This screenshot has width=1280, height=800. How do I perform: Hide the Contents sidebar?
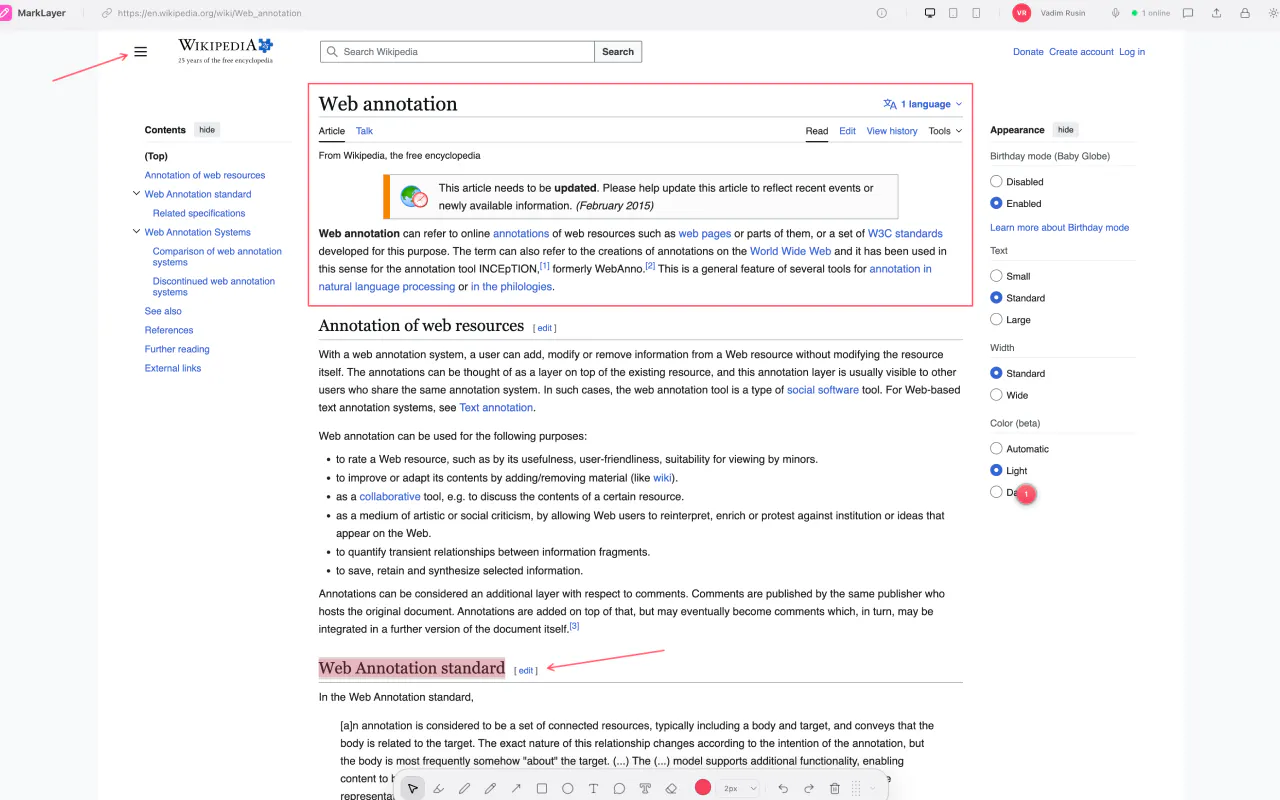click(207, 130)
